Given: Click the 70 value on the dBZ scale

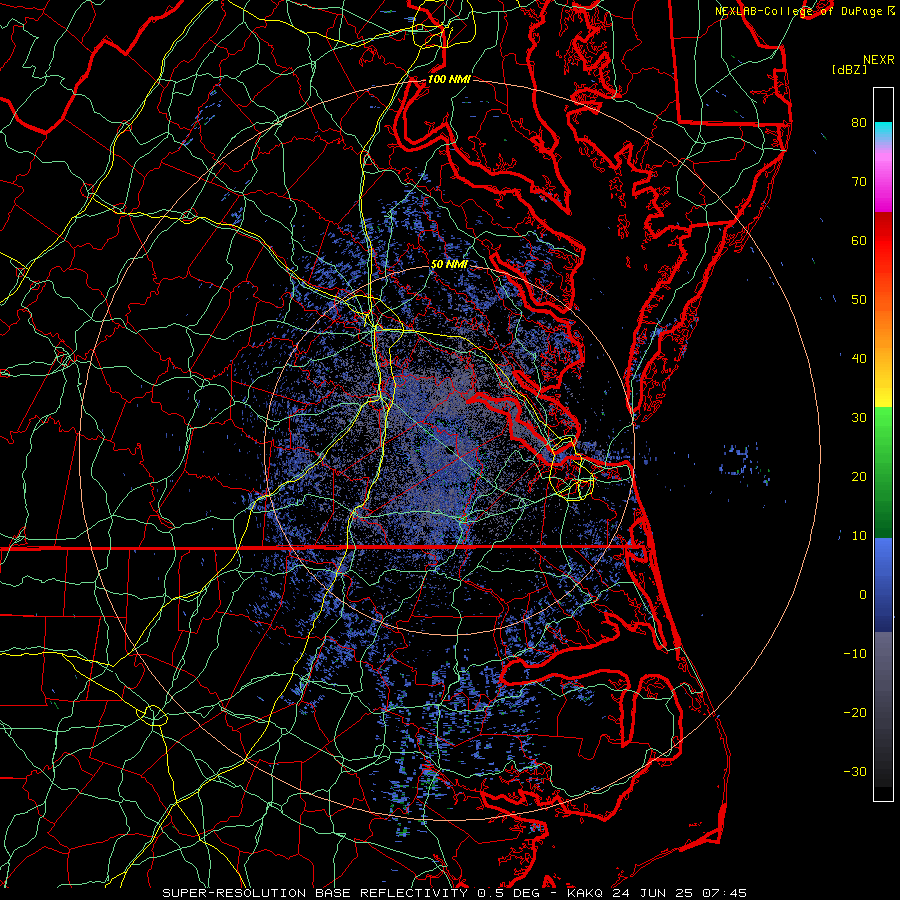Looking at the screenshot, I should (x=859, y=181).
